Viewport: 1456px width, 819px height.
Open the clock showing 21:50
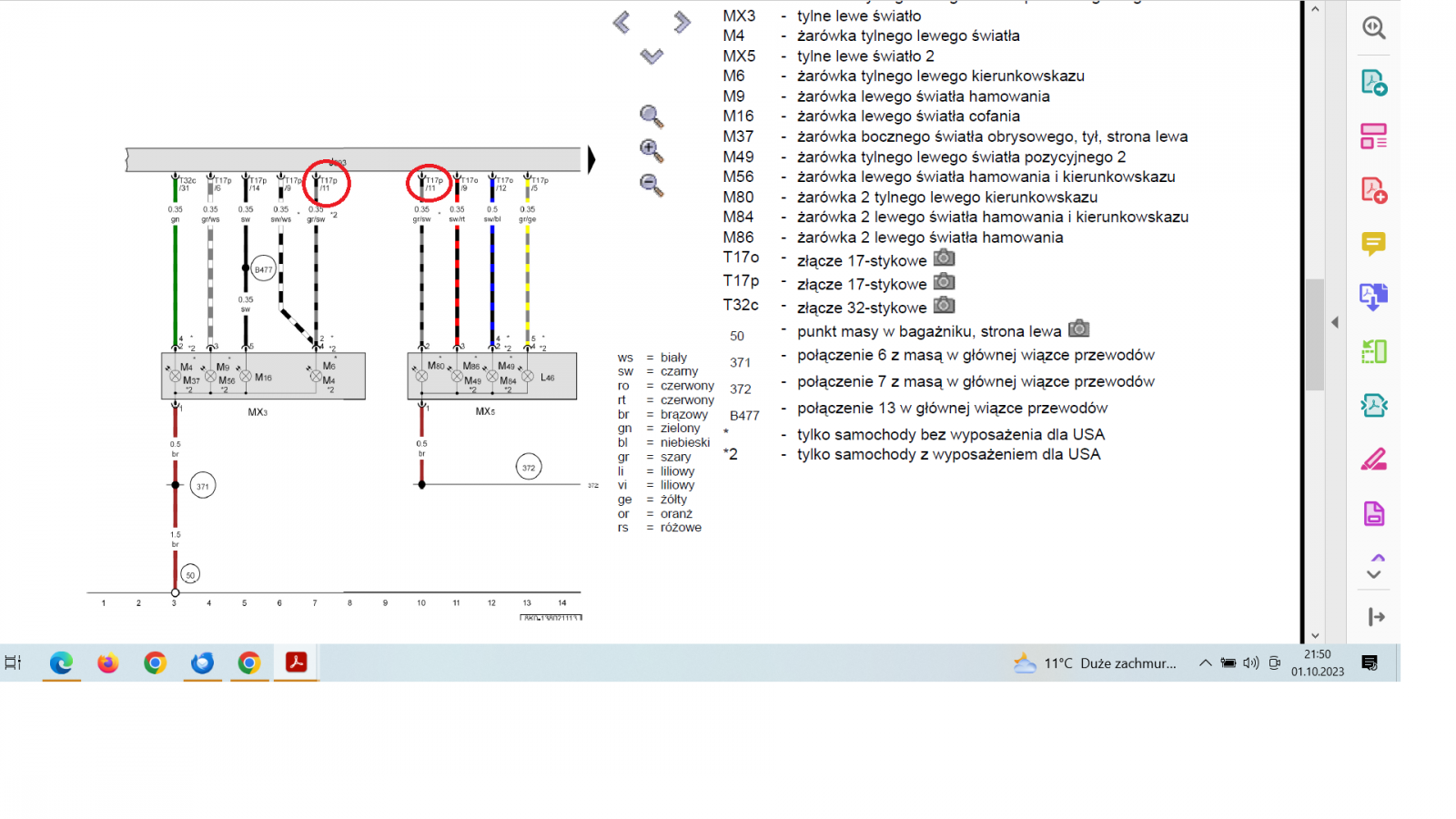[1317, 662]
